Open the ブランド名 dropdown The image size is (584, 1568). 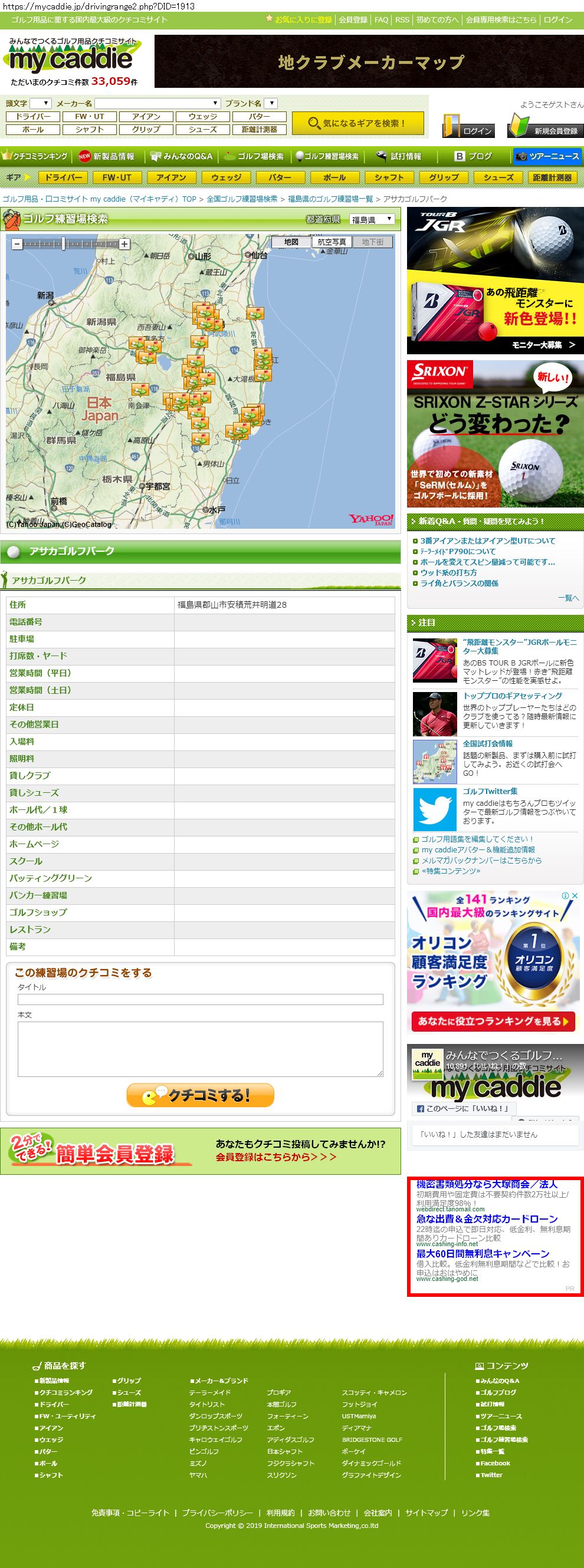[271, 103]
